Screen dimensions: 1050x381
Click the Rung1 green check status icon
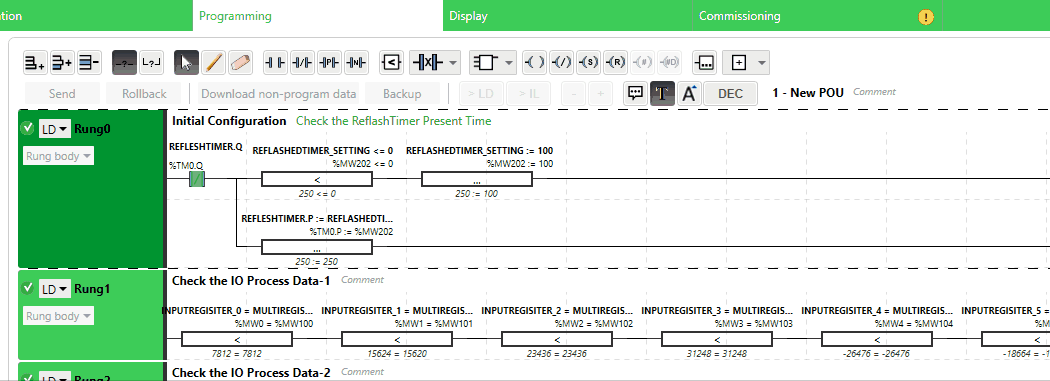point(27,288)
